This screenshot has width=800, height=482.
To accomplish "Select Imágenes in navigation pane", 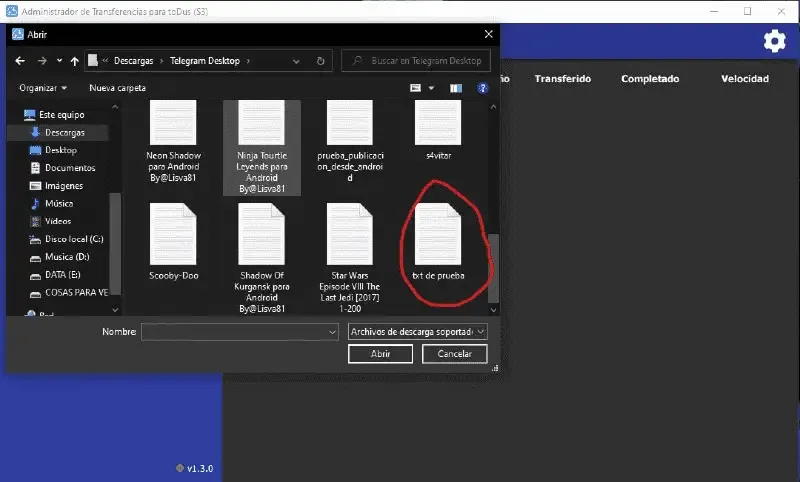I will tap(64, 186).
